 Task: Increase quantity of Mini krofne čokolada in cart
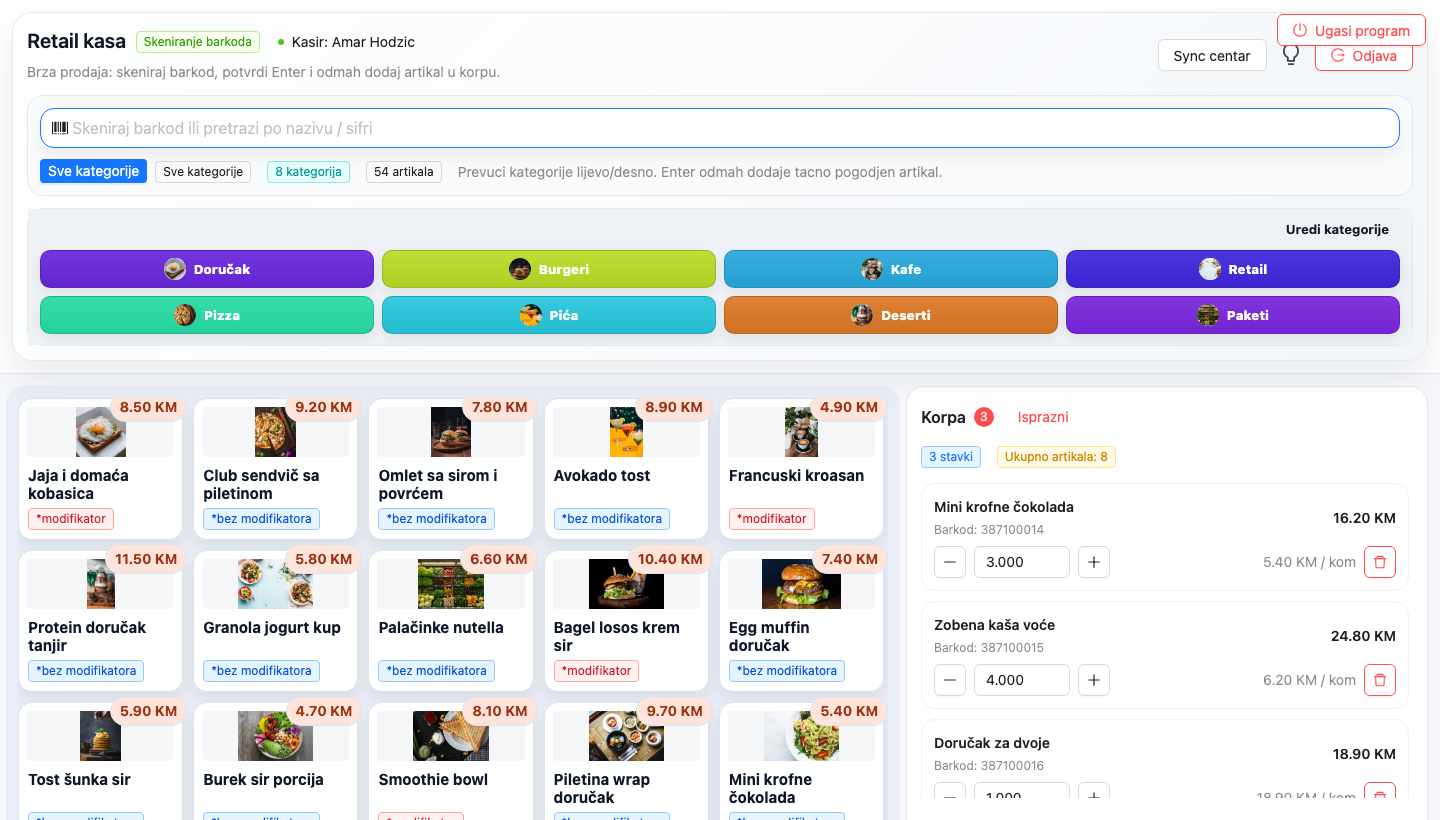point(1094,562)
